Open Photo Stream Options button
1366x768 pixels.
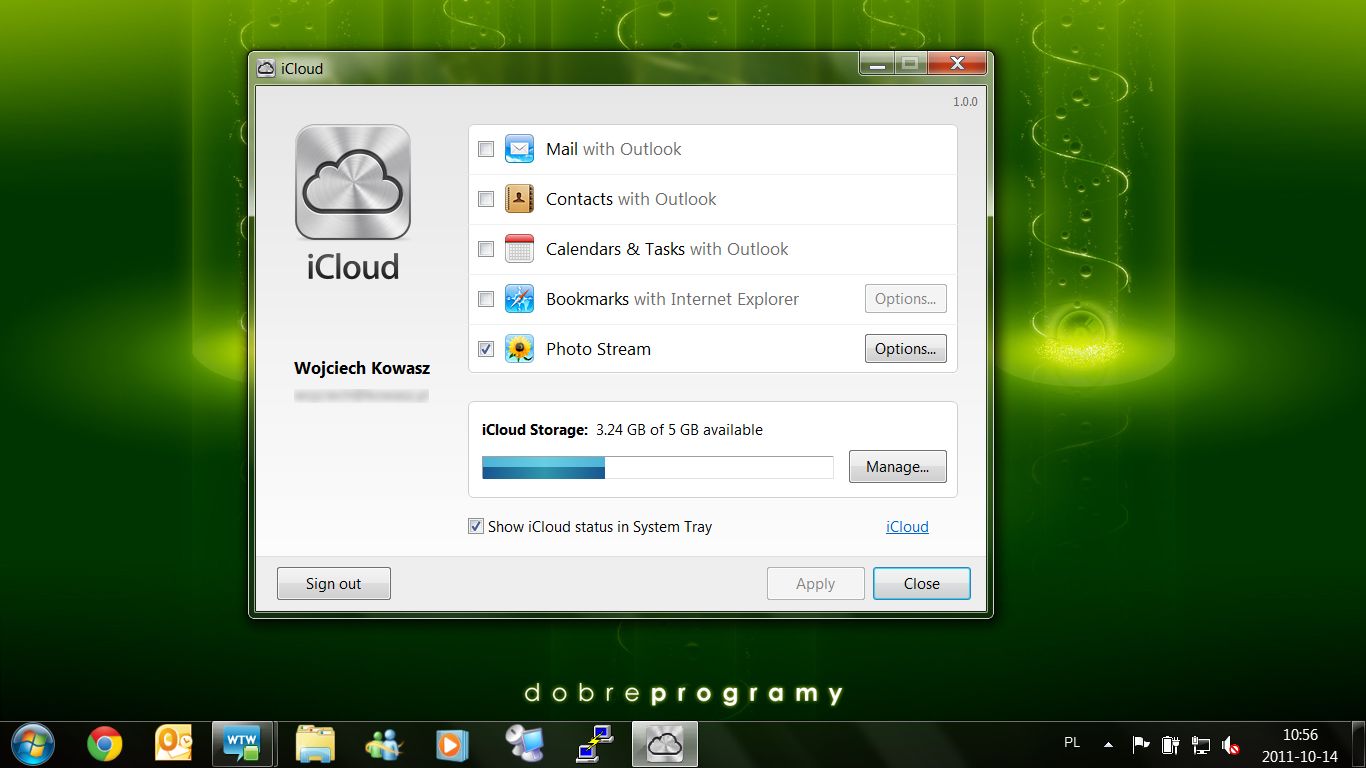[905, 348]
